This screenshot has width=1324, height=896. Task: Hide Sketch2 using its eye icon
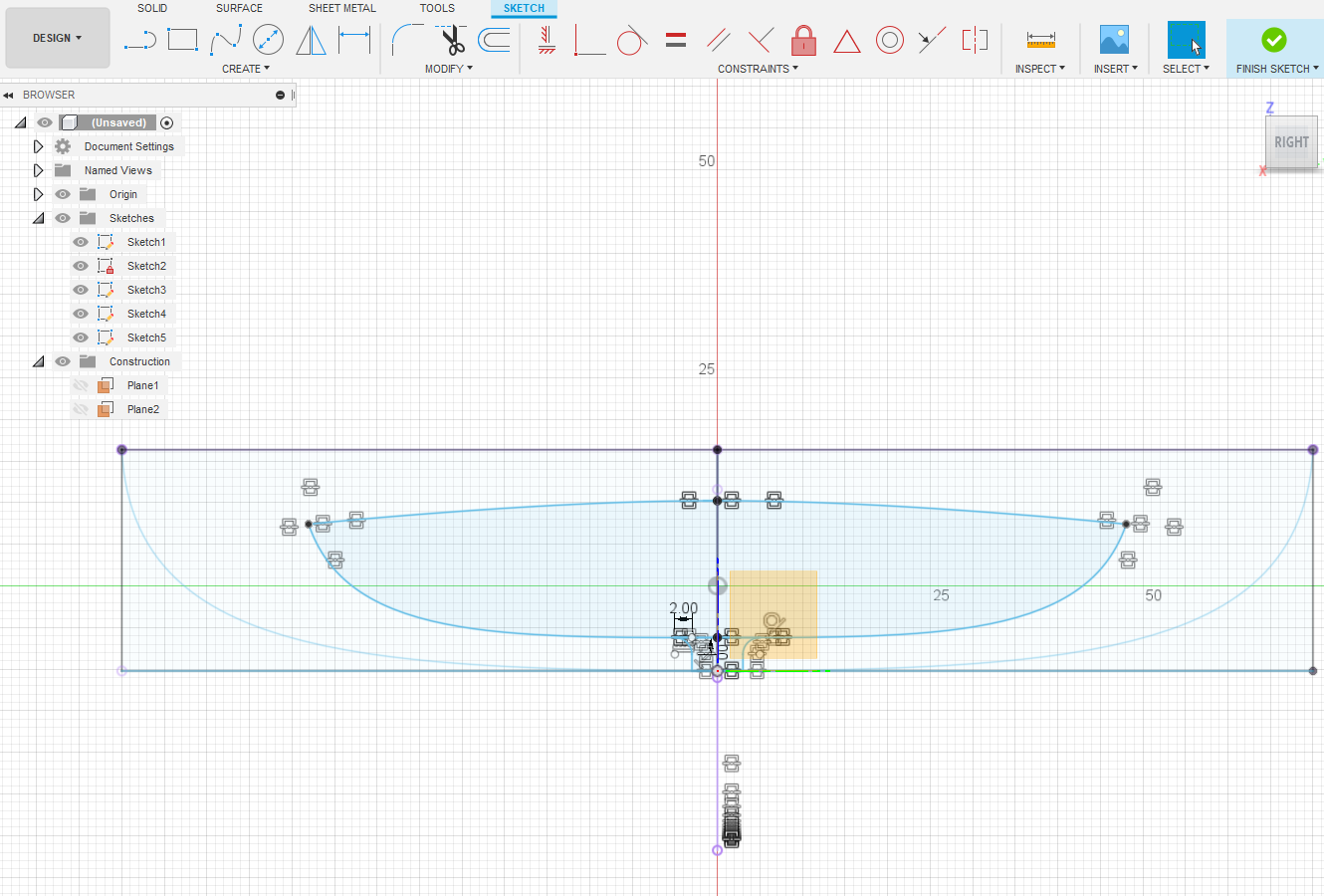(81, 266)
